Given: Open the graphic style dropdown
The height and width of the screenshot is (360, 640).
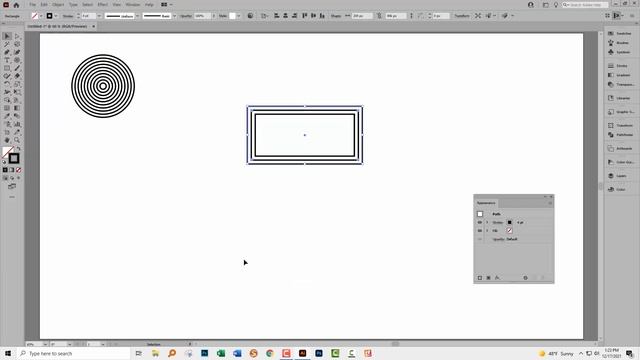Looking at the screenshot, I should [x=239, y=16].
